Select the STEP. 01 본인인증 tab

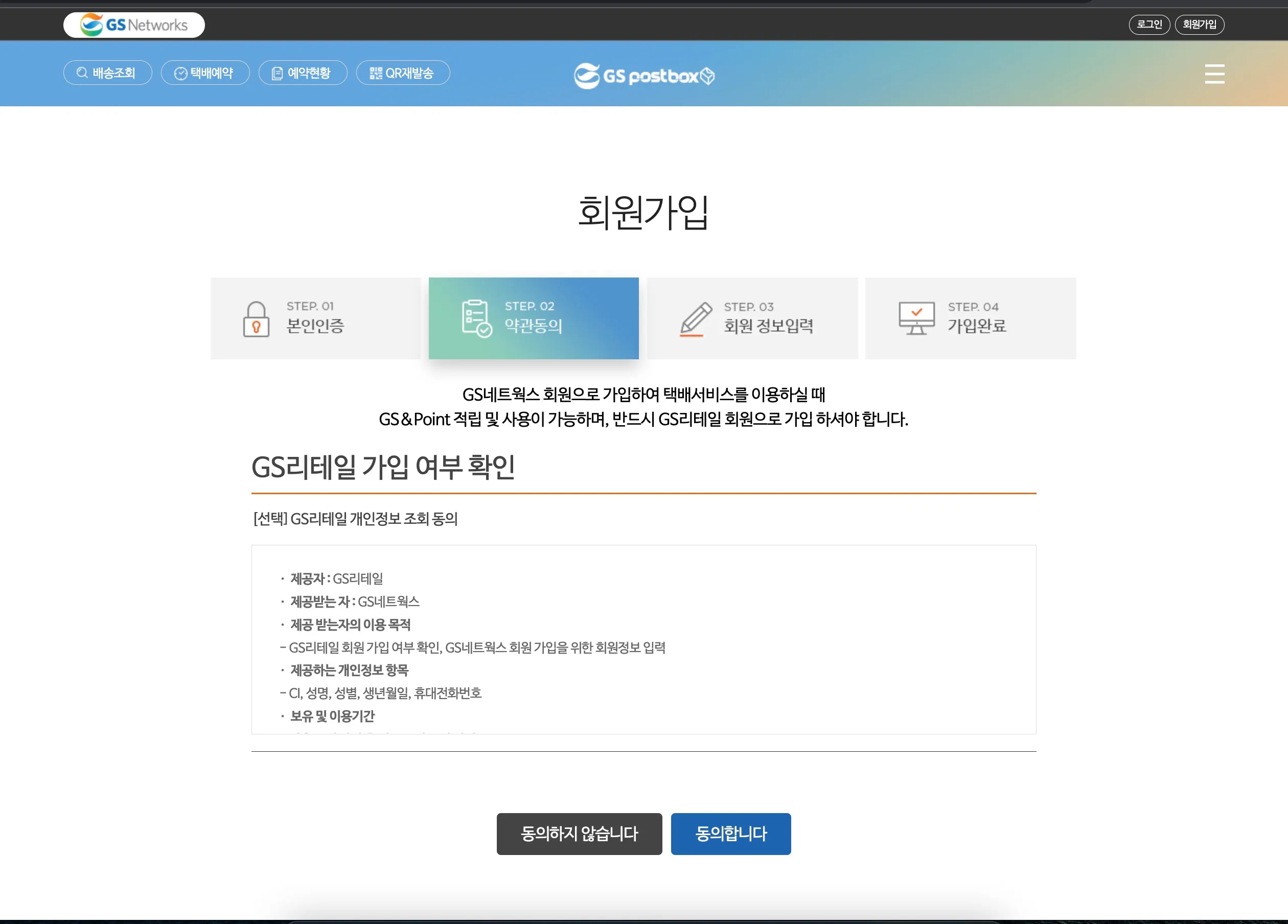click(x=315, y=318)
